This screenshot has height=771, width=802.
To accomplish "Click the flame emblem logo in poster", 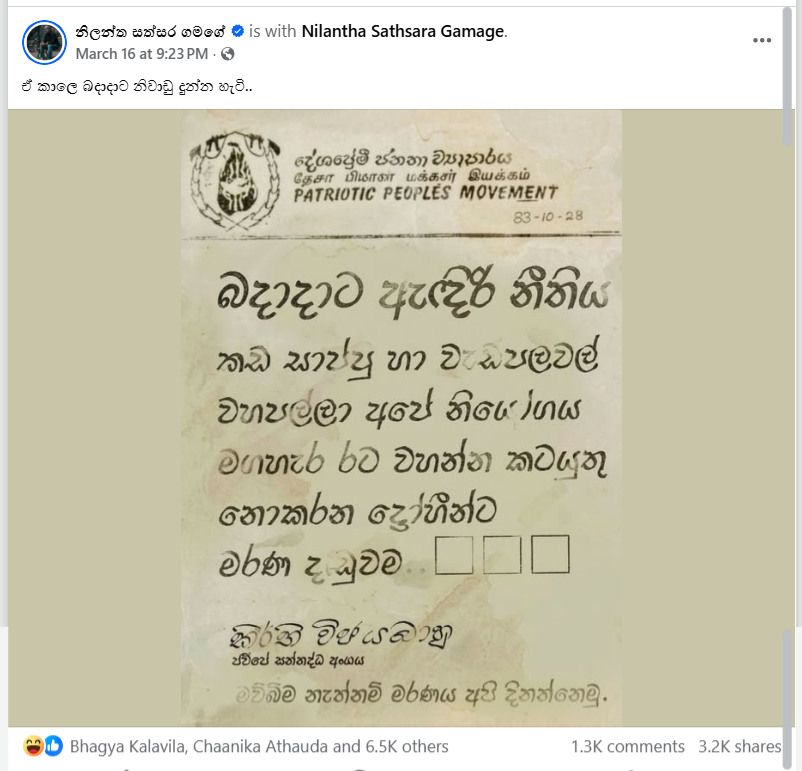I will coord(235,180).
